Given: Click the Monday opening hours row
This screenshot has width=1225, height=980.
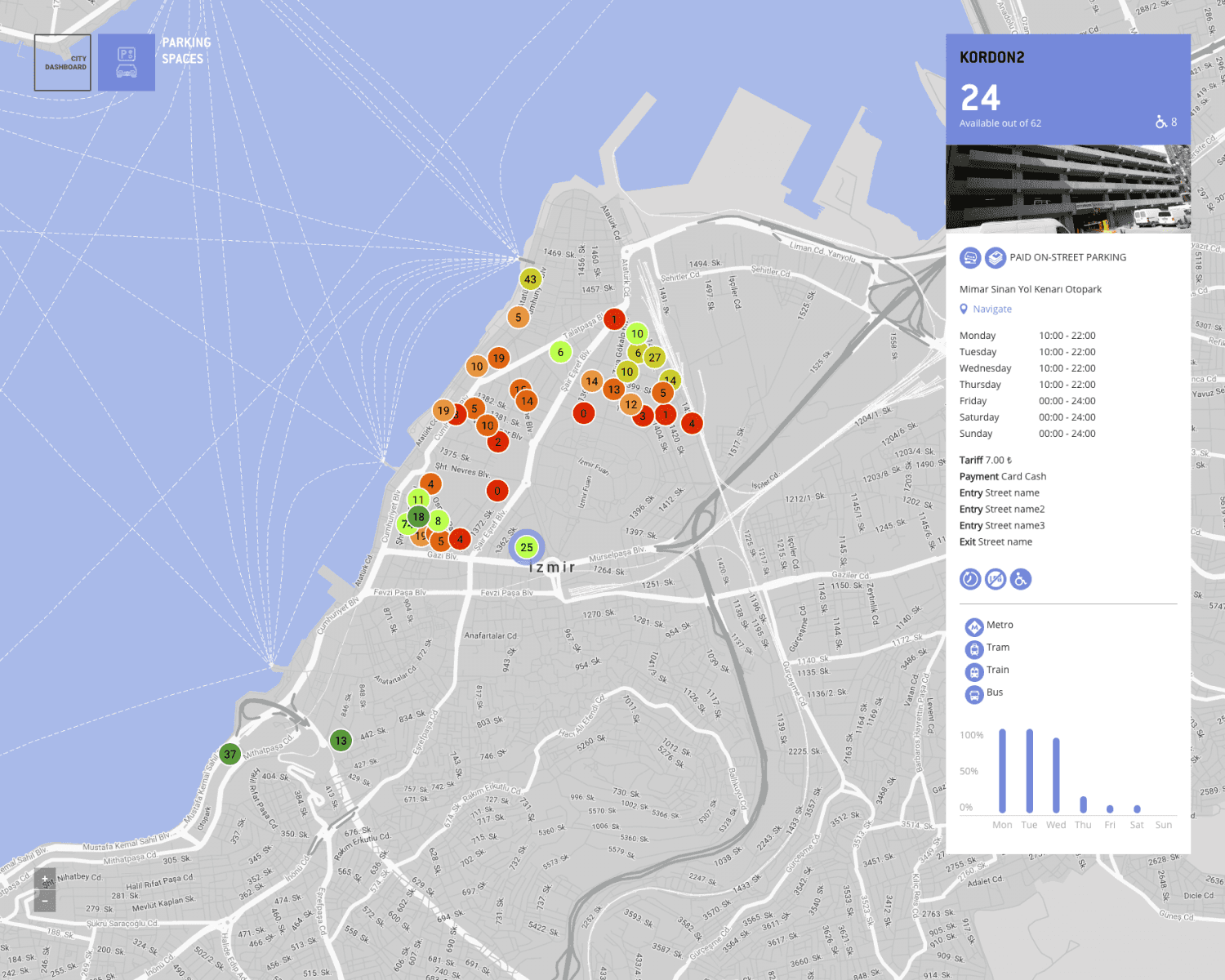Looking at the screenshot, I should (x=1027, y=336).
